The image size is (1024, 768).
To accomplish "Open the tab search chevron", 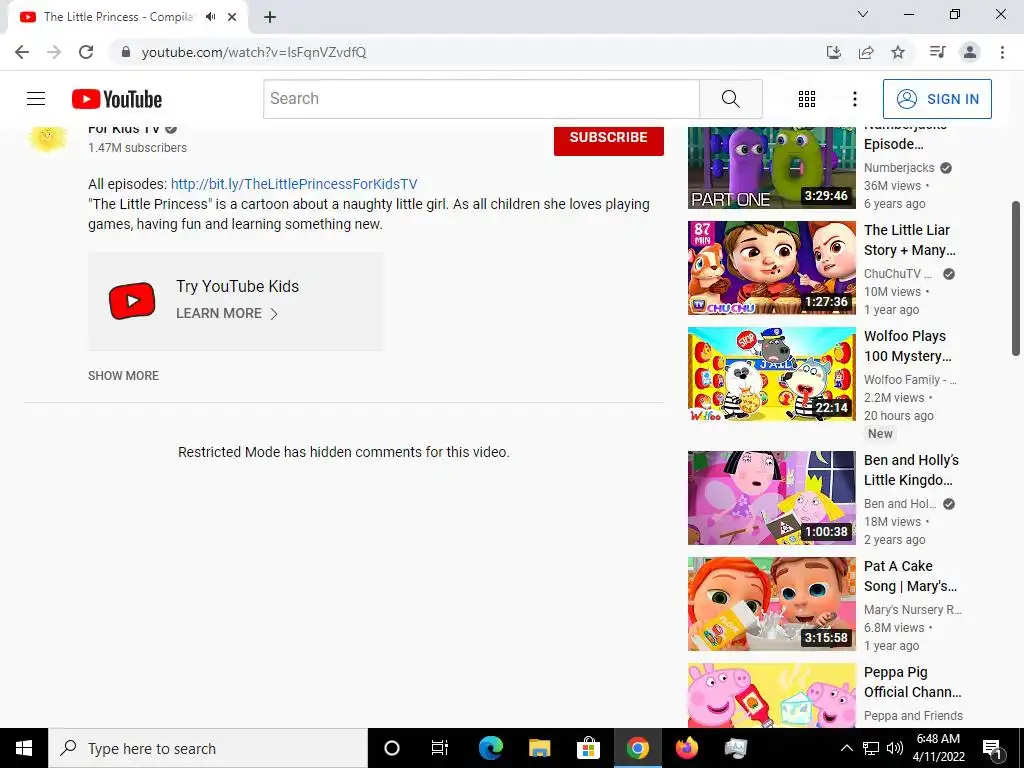I will [863, 14].
